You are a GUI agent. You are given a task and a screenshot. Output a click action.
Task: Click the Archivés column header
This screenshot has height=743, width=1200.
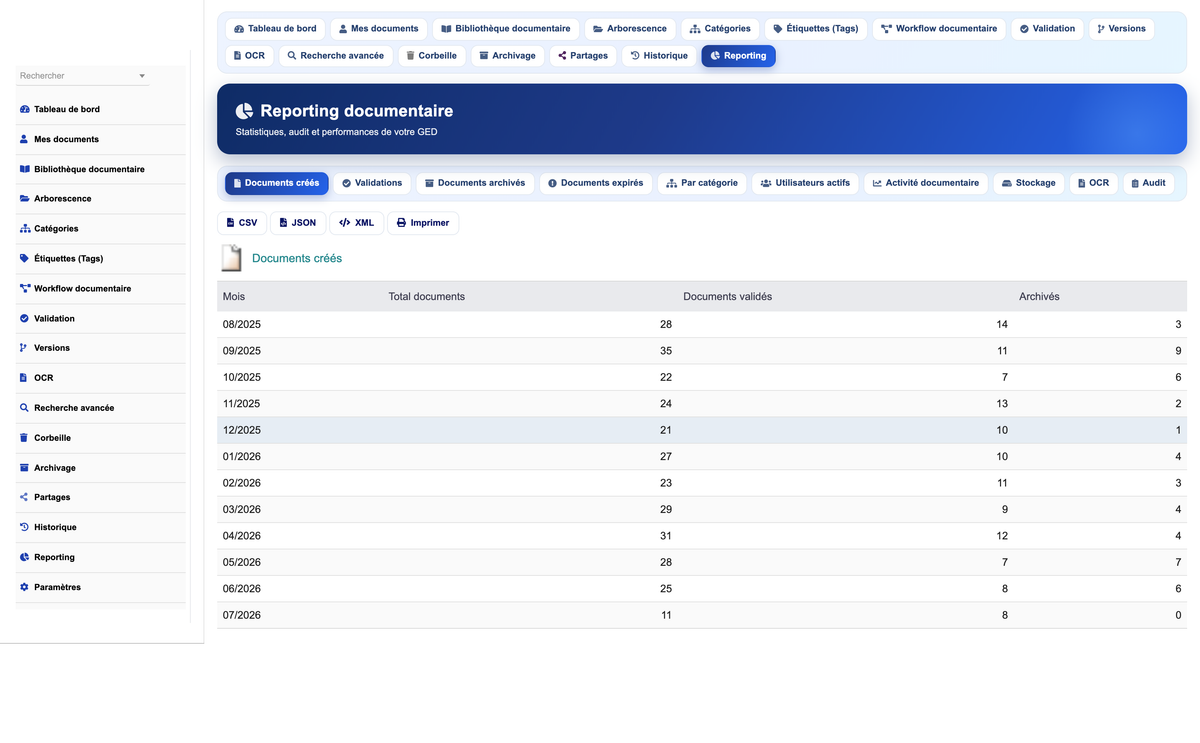(1039, 297)
